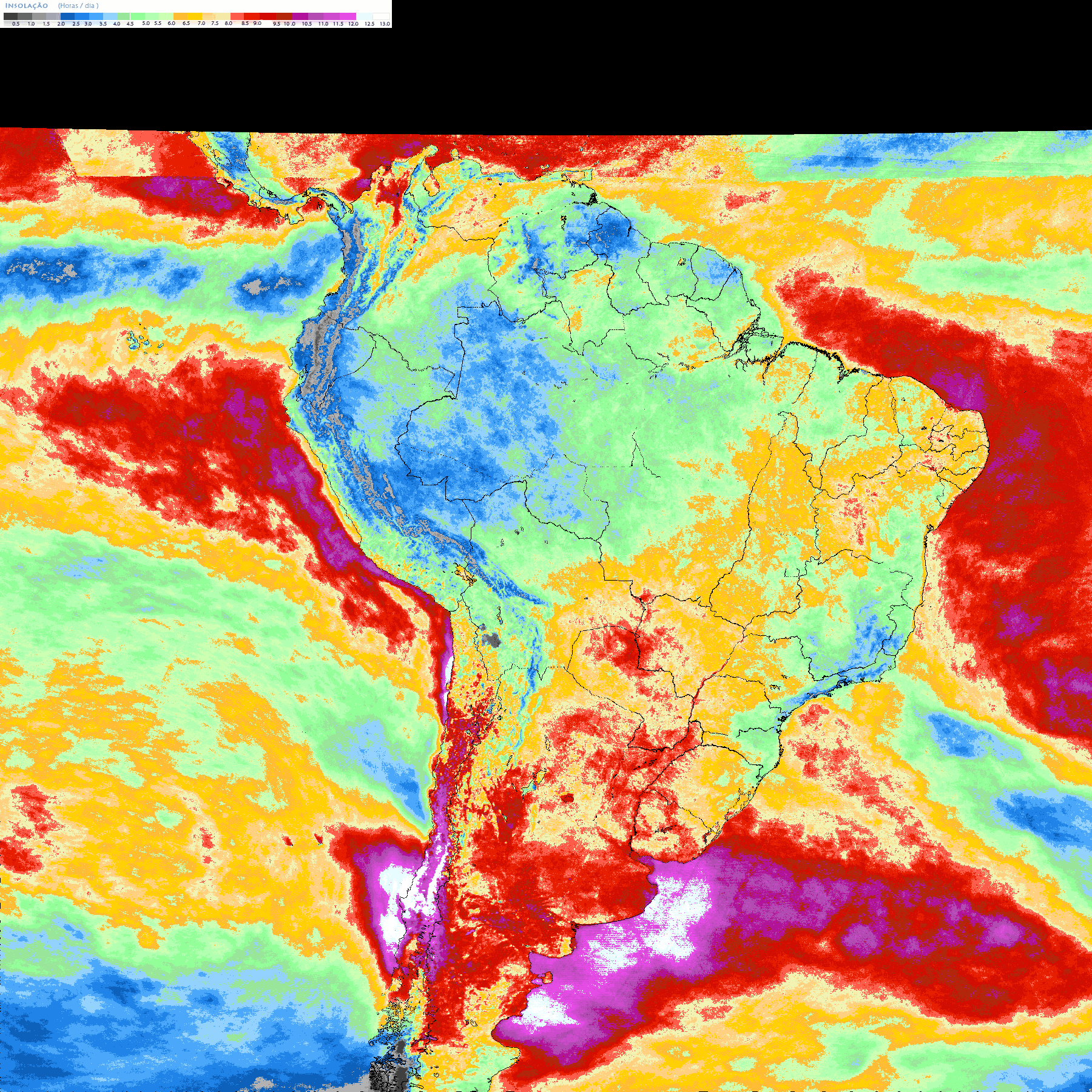
Task: Click the '2.0' legend value
Action: click(61, 24)
